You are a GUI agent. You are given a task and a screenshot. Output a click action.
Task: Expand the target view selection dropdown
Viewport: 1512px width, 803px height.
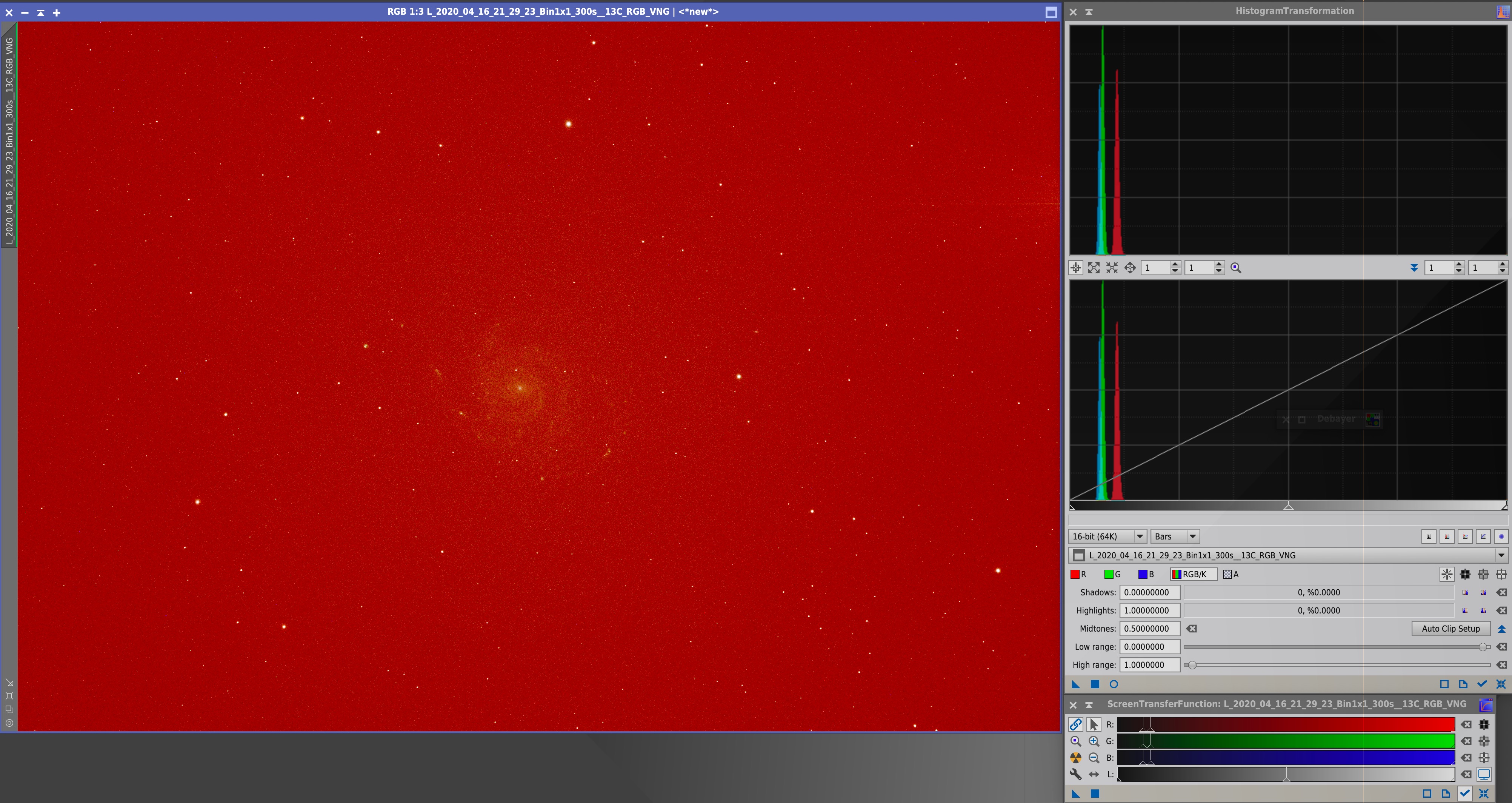[x=1501, y=555]
